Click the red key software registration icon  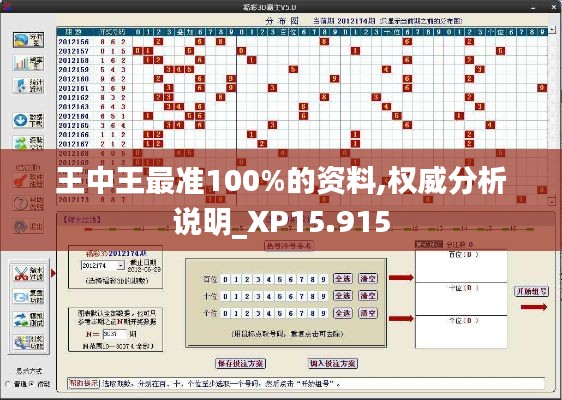28,181
